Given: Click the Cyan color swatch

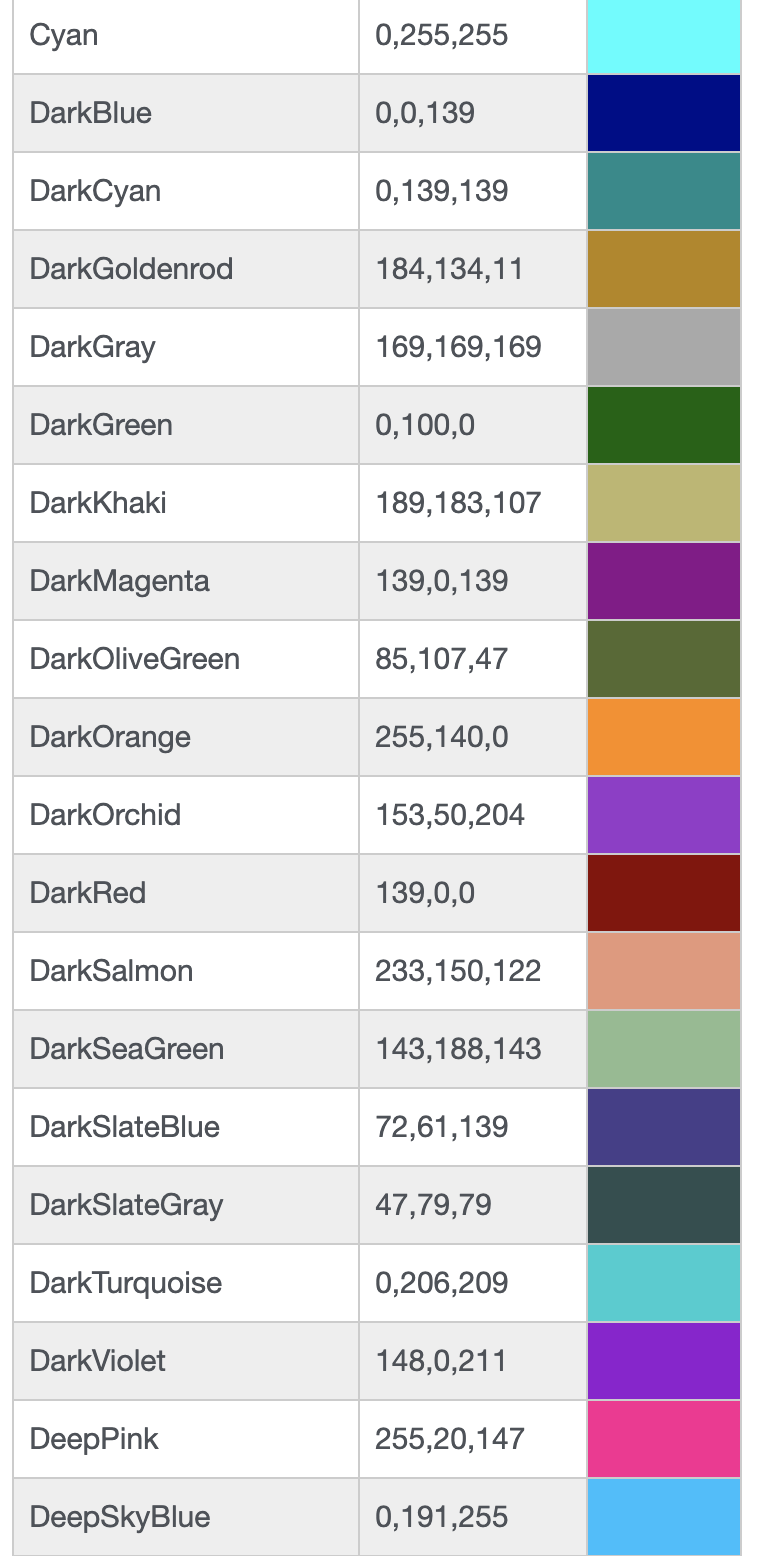Looking at the screenshot, I should tap(663, 36).
